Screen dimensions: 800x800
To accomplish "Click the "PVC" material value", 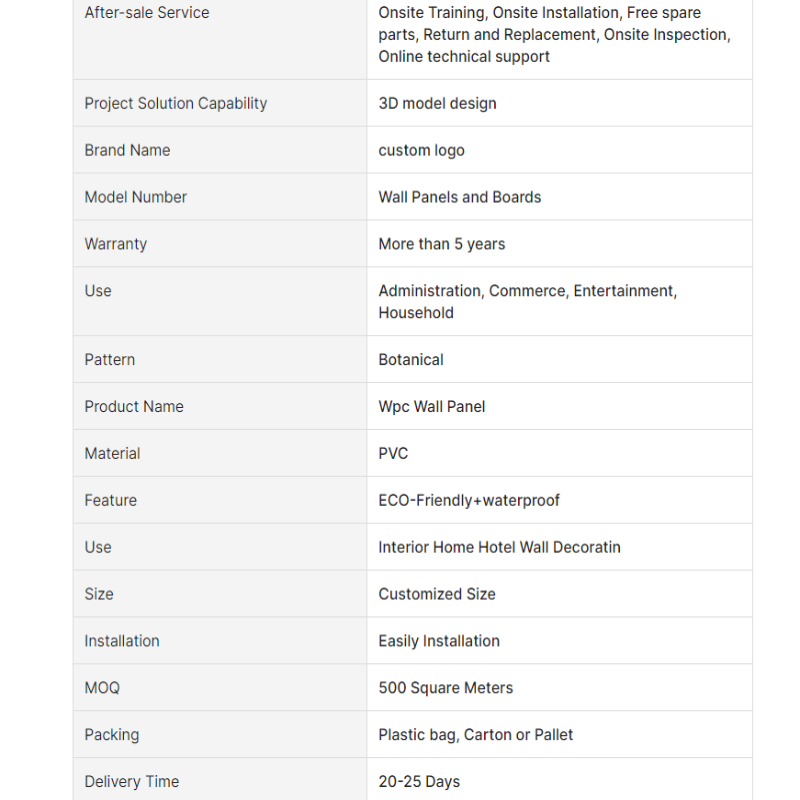I will [x=393, y=453].
